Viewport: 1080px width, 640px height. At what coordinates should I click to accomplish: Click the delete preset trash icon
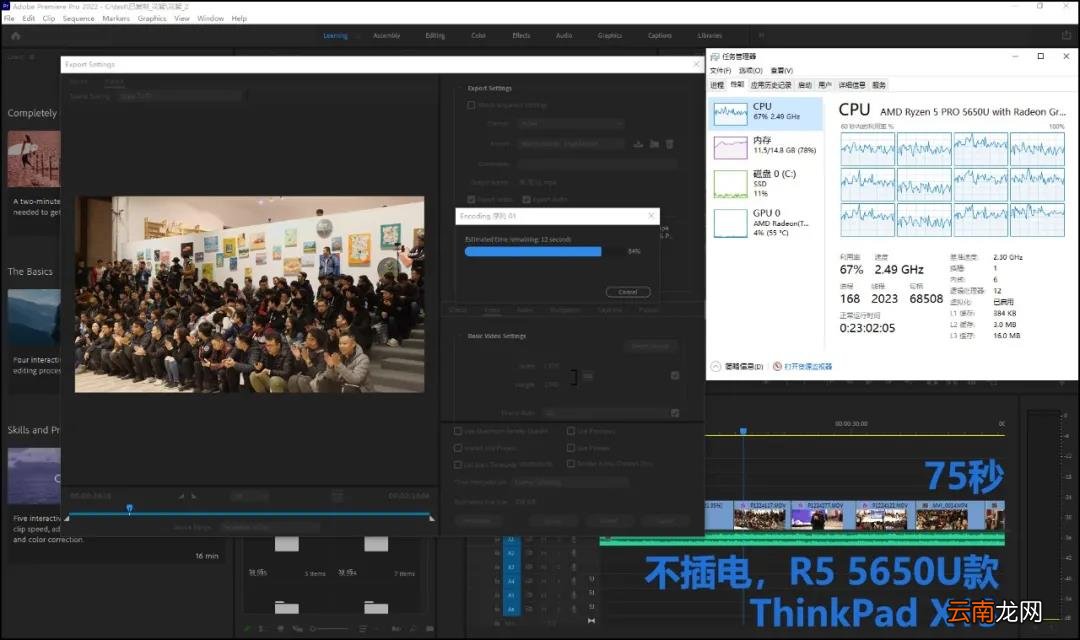point(669,144)
